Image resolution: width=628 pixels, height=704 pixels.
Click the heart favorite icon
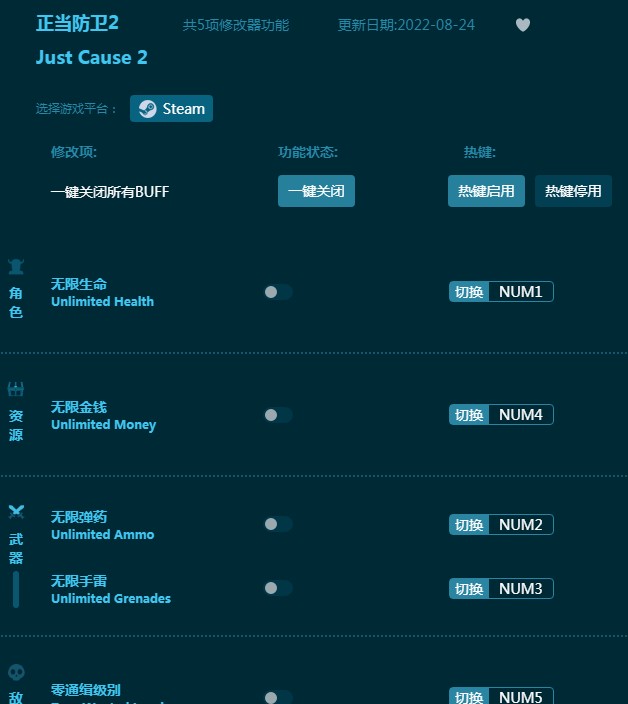[x=523, y=25]
